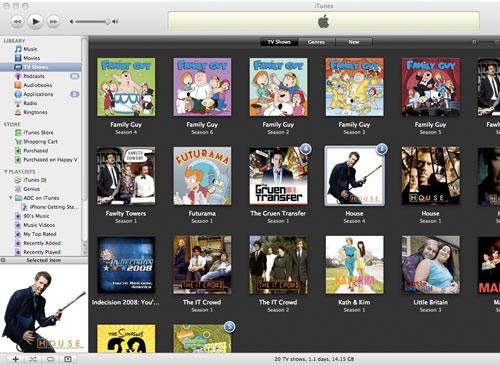Click the Applications update count badge
This screenshot has width=500, height=365.
[x=75, y=94]
